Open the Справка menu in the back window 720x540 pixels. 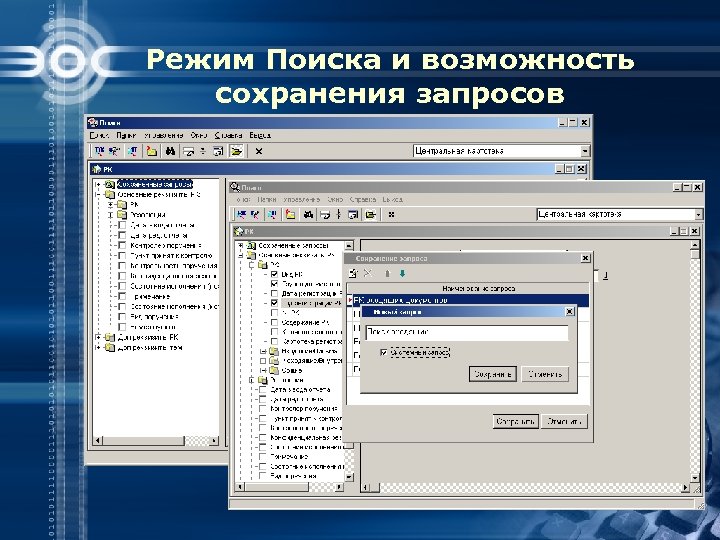pos(228,135)
